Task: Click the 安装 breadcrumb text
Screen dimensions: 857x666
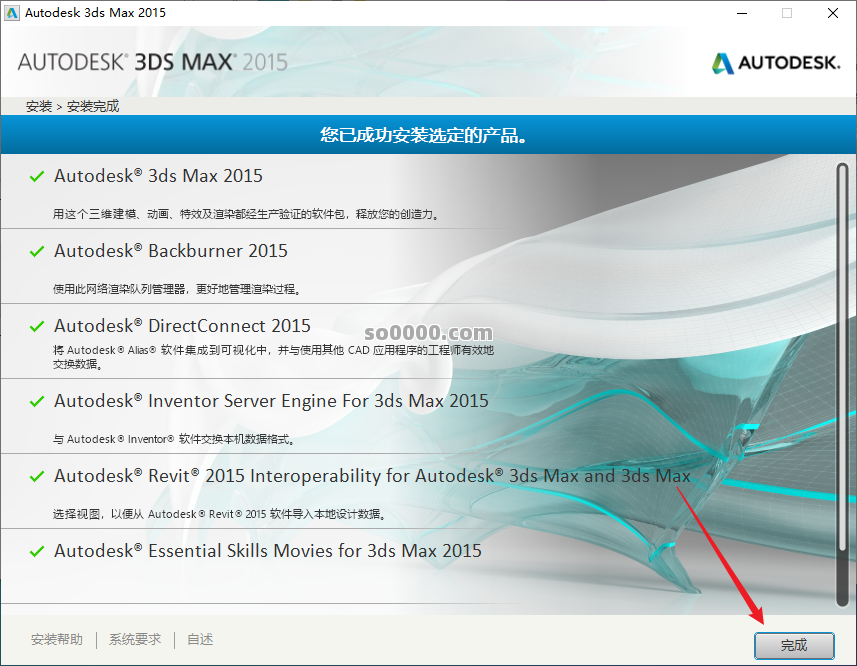Action: pyautogui.click(x=39, y=106)
